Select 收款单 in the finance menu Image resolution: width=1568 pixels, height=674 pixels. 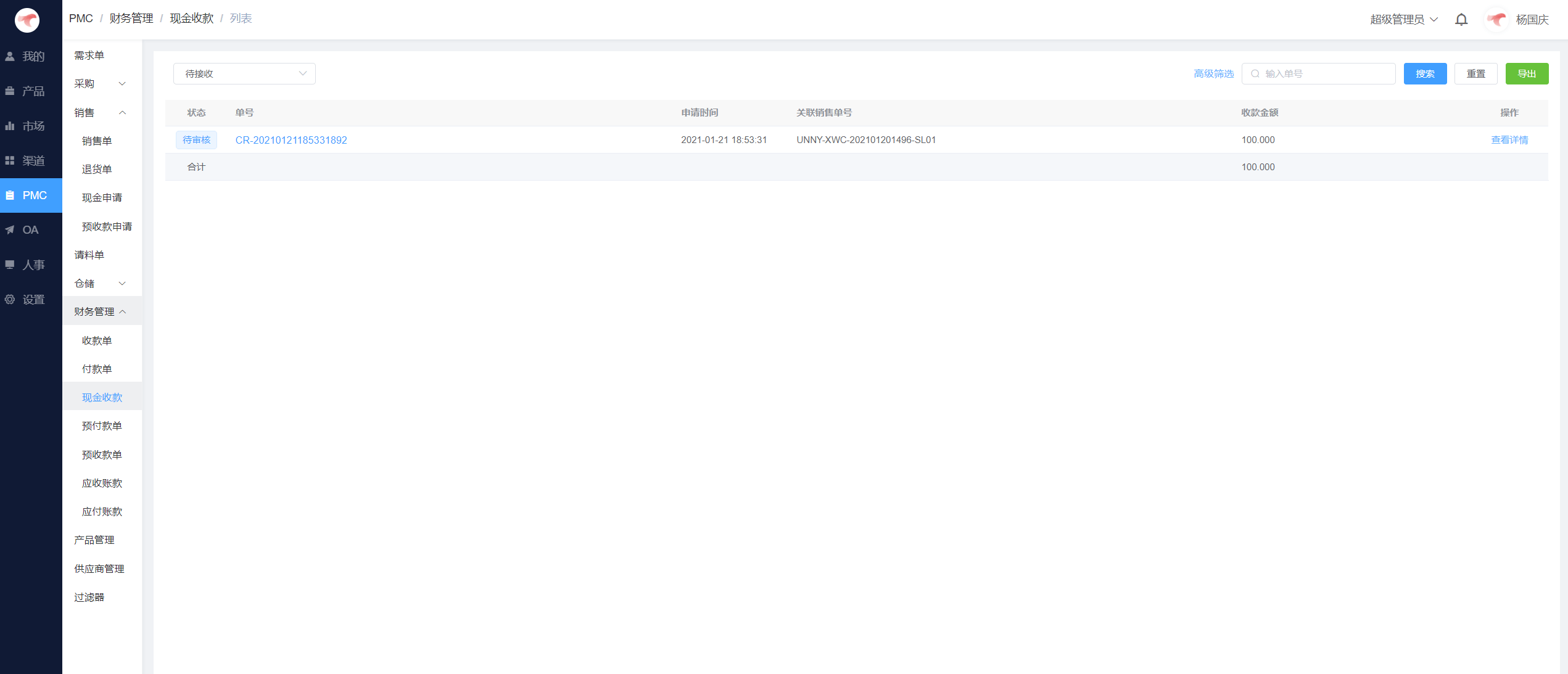point(97,341)
